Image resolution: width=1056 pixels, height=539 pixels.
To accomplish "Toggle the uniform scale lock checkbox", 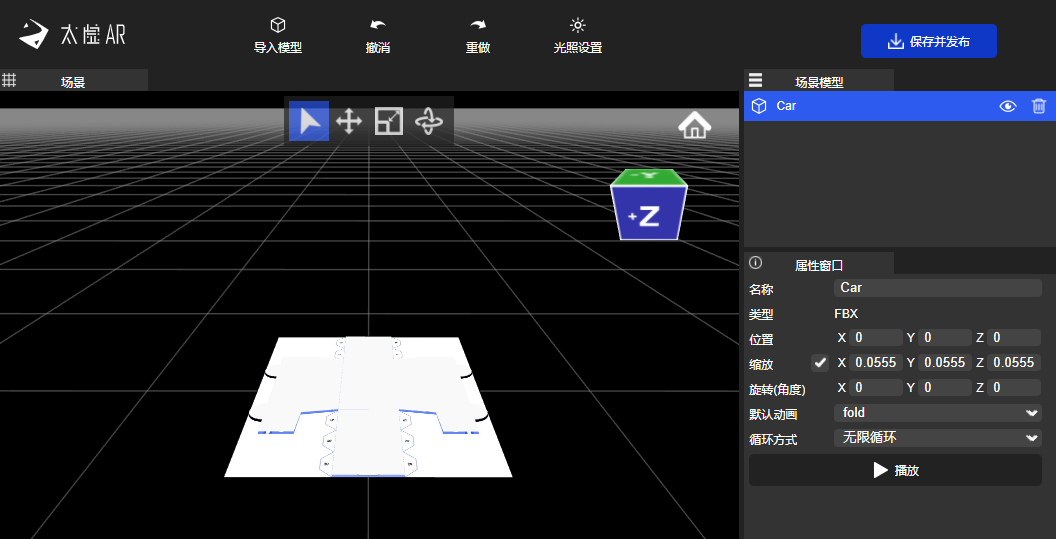I will (x=820, y=362).
